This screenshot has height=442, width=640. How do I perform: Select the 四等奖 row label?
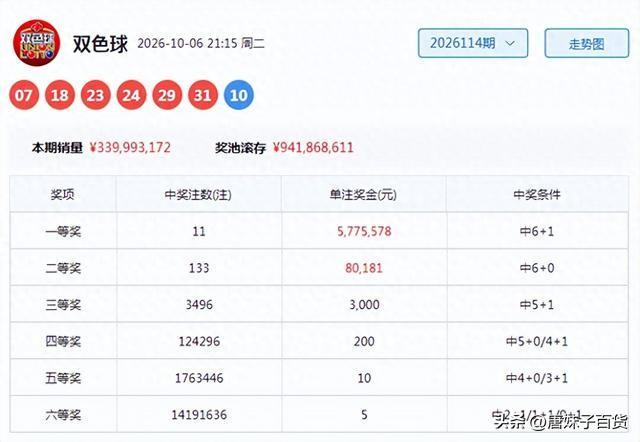[x=63, y=341]
